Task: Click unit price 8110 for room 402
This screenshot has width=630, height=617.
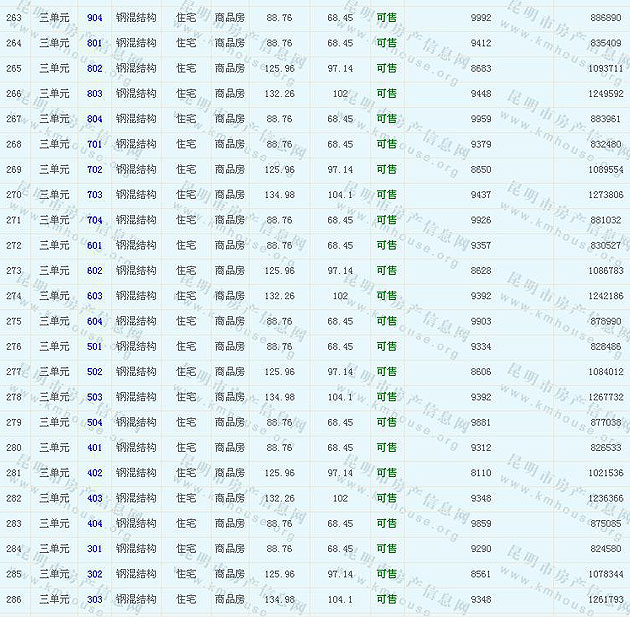Action: 480,473
